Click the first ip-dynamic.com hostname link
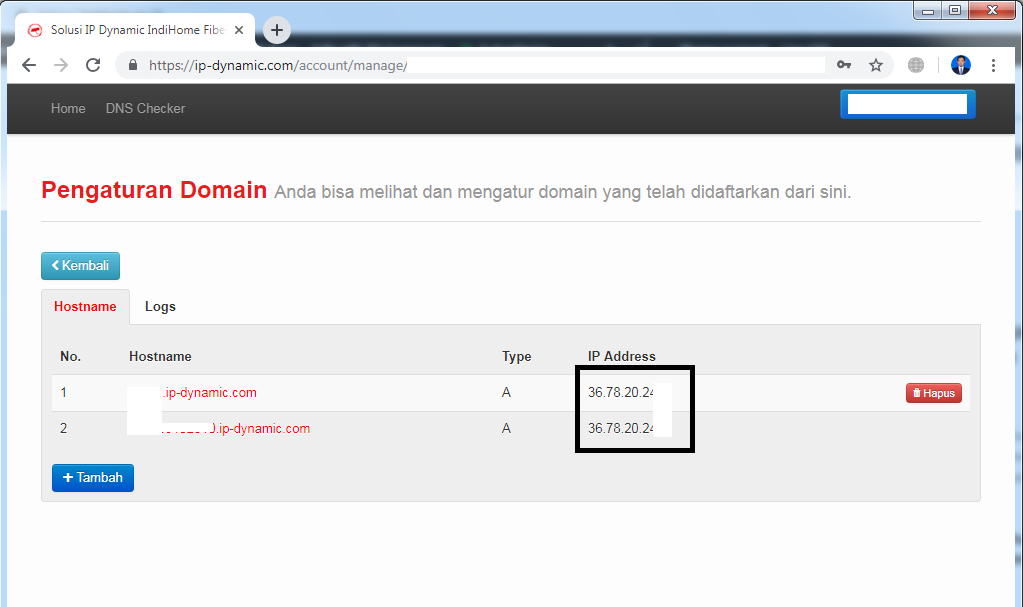1023x607 pixels. coord(209,393)
